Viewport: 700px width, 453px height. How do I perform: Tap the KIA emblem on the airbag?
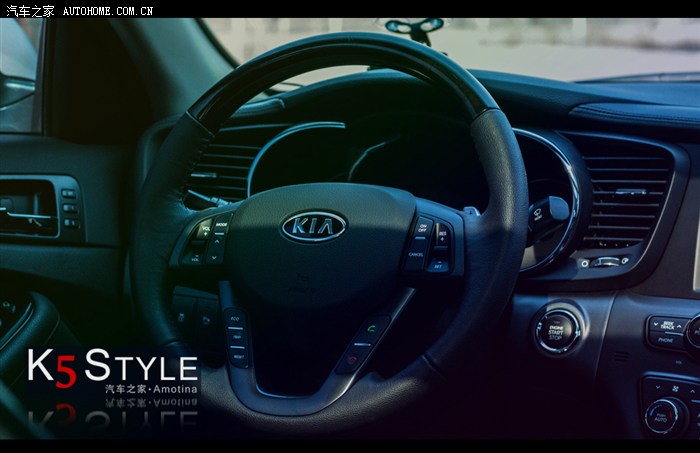(x=313, y=226)
